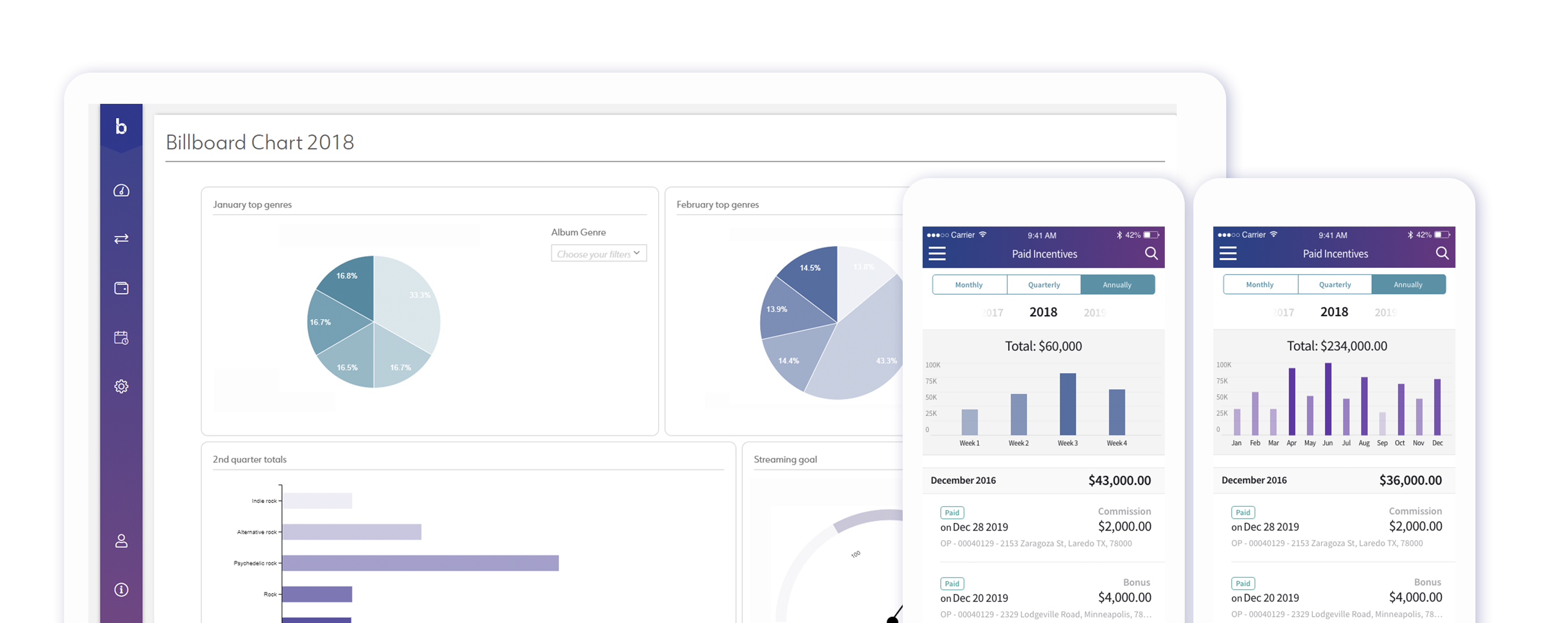Open hamburger menu on left phone
This screenshot has height=623, width=1568.
click(937, 254)
